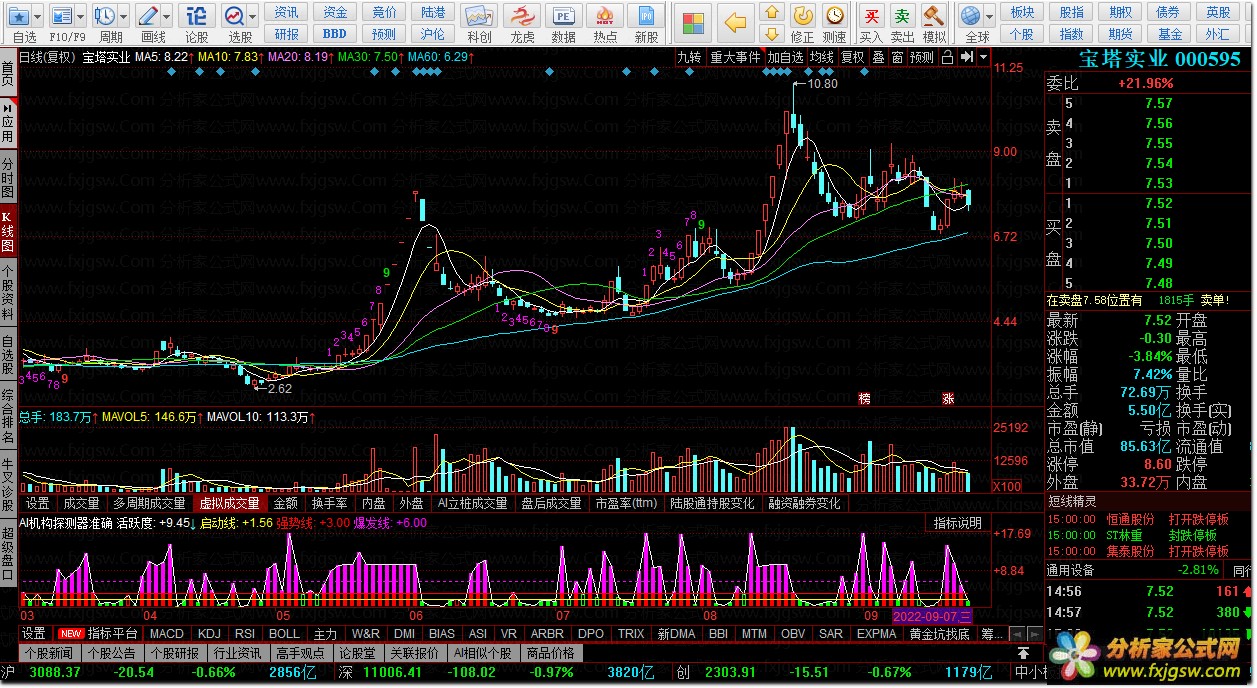Screen dimensions: 1257x688
Task: Expand the 全球 dropdown arrow
Action: 989,16
